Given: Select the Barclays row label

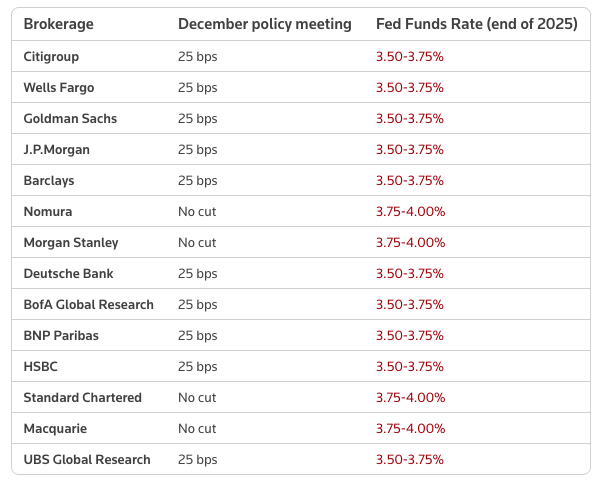Looking at the screenshot, I should 49,181.
